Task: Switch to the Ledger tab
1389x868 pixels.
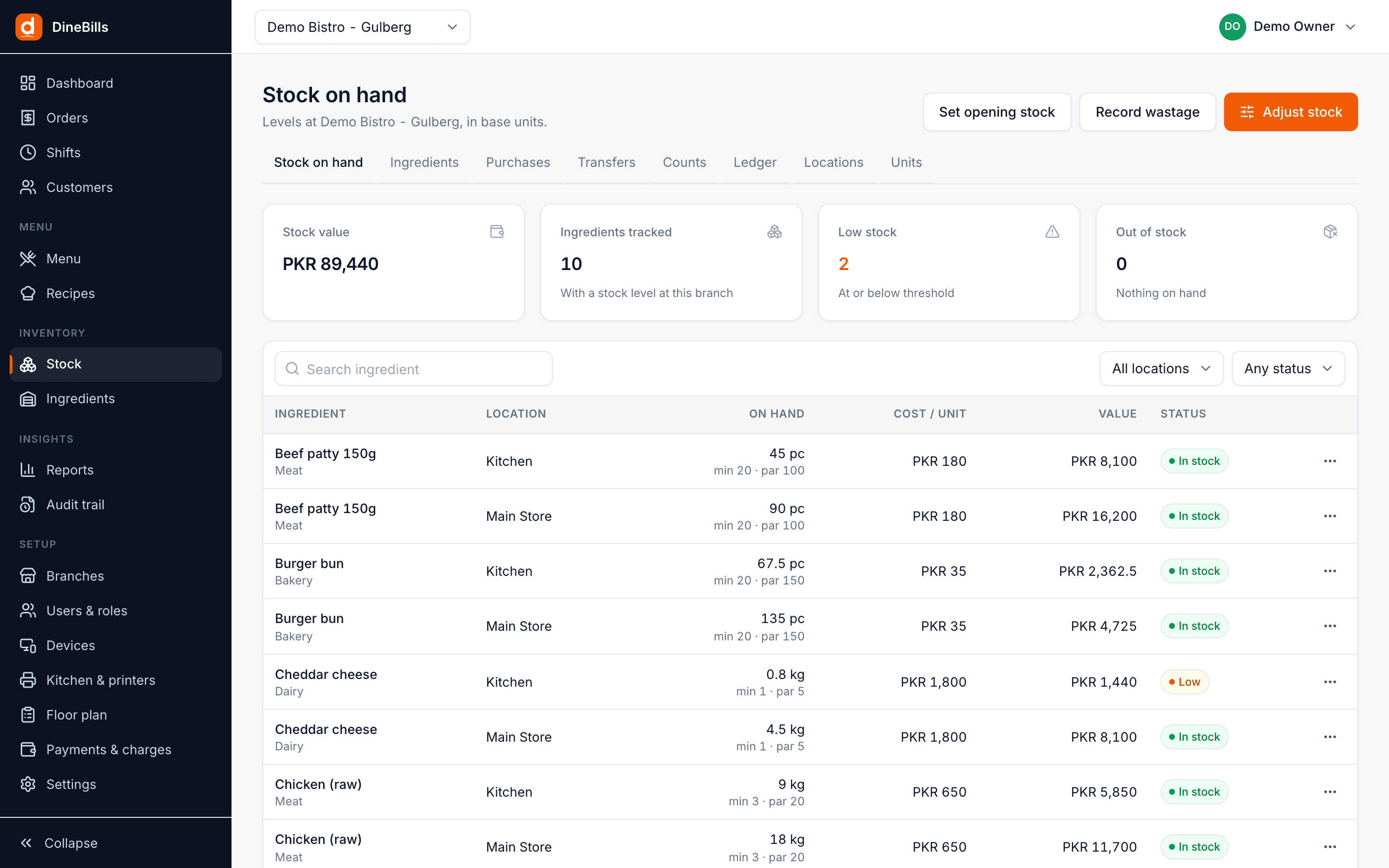Action: click(755, 163)
